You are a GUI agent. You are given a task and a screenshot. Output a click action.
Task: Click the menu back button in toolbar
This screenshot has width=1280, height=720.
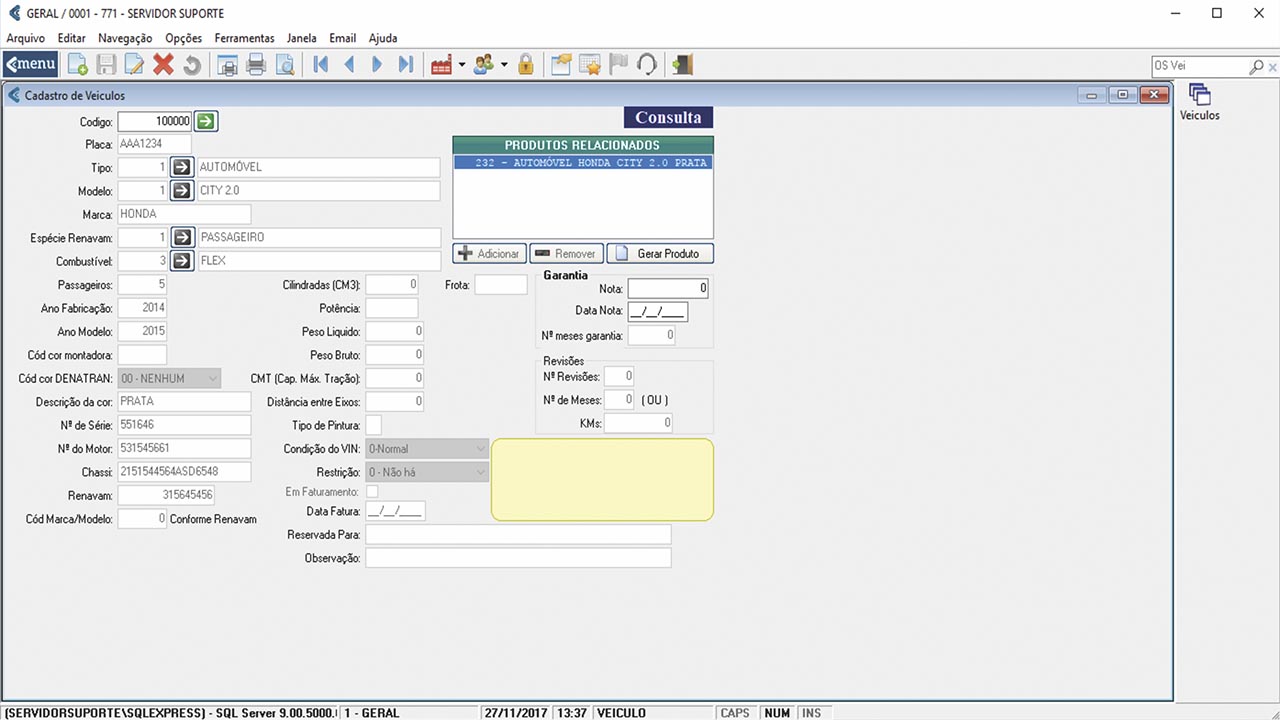(x=31, y=65)
